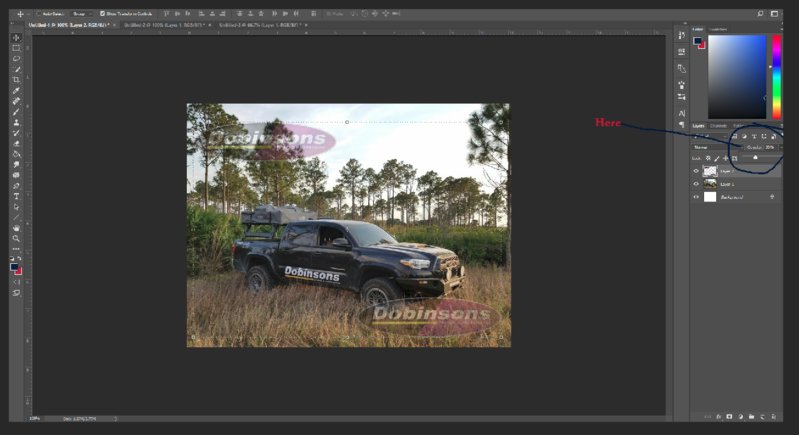
Task: Select the Horizontal Type tool
Action: click(x=16, y=196)
